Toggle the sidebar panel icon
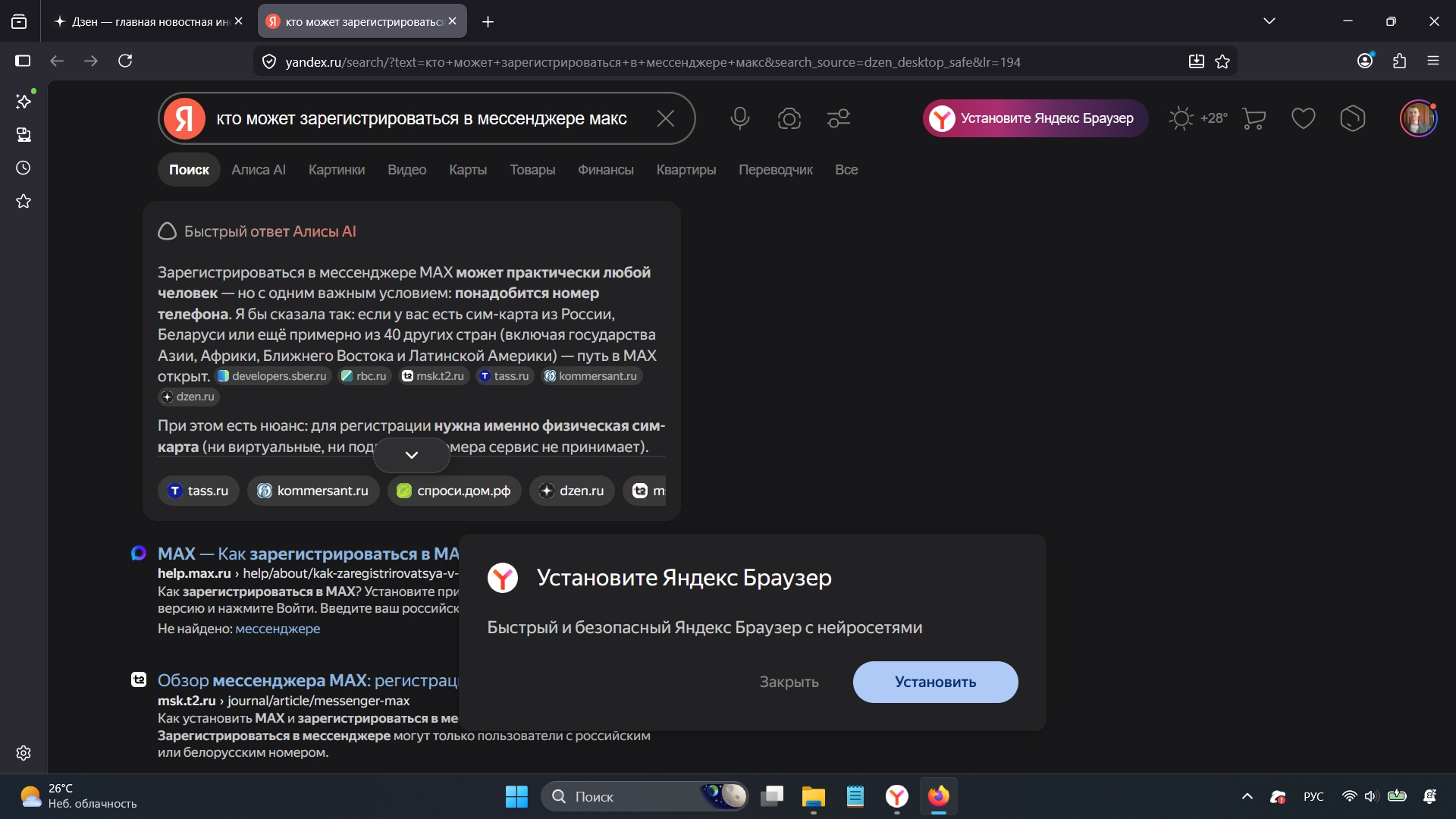The image size is (1456, 819). (23, 61)
